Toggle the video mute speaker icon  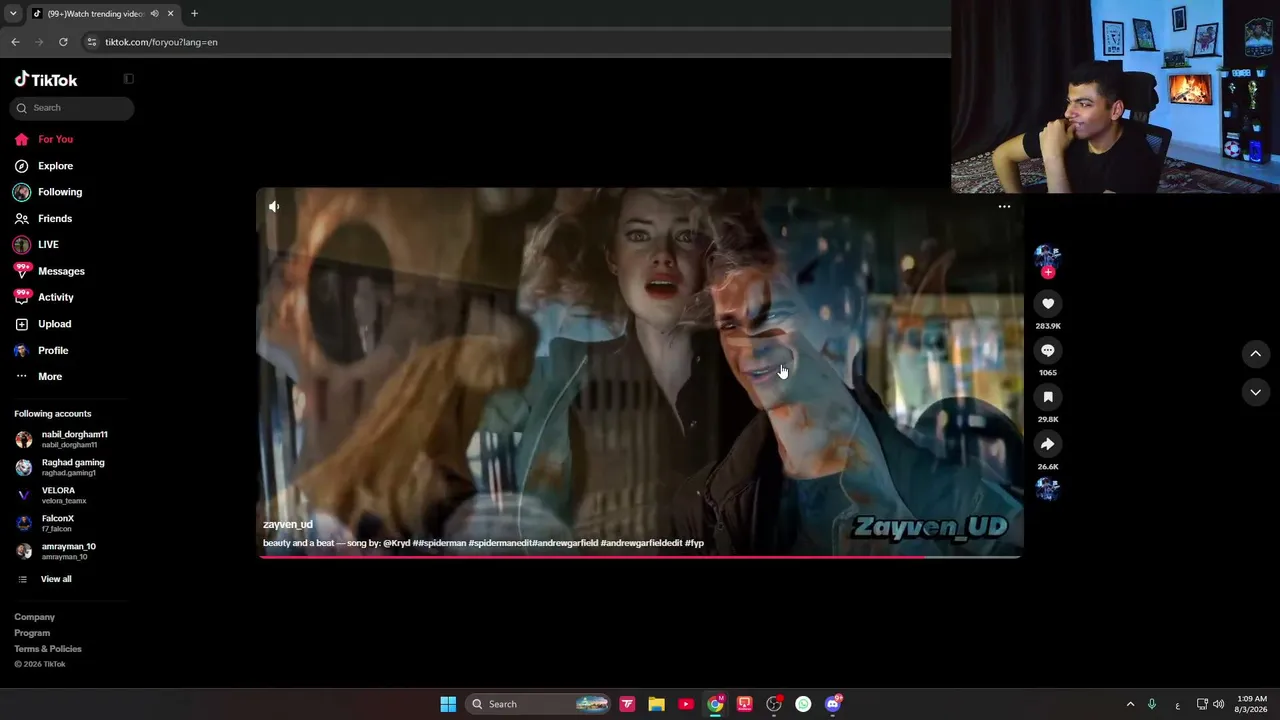(274, 207)
